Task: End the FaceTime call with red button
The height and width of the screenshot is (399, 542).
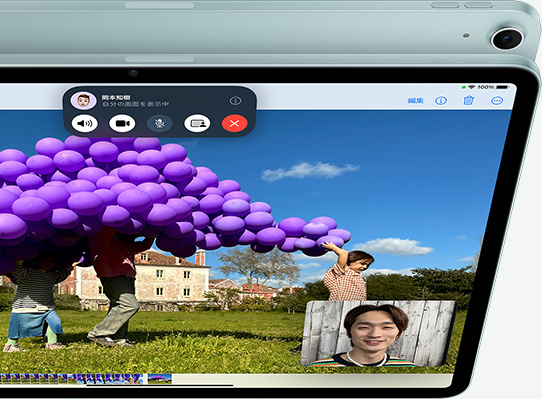Action: click(234, 123)
